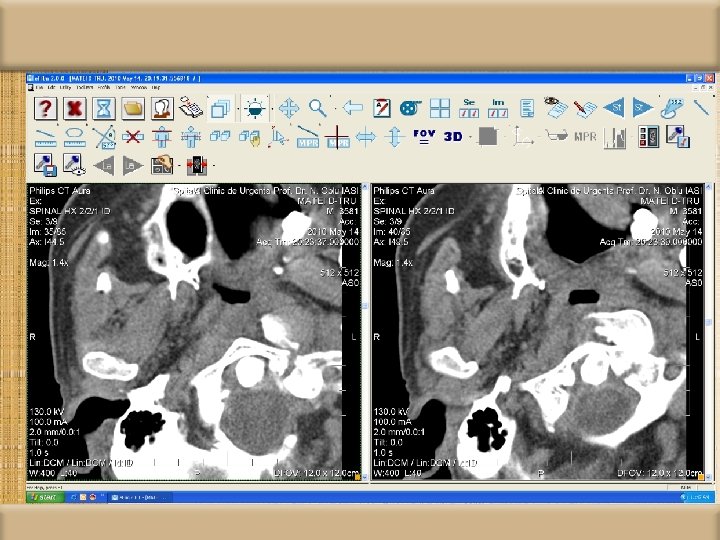720x540 pixels.
Task: Click the checklist settings panel icon
Action: tap(649, 137)
